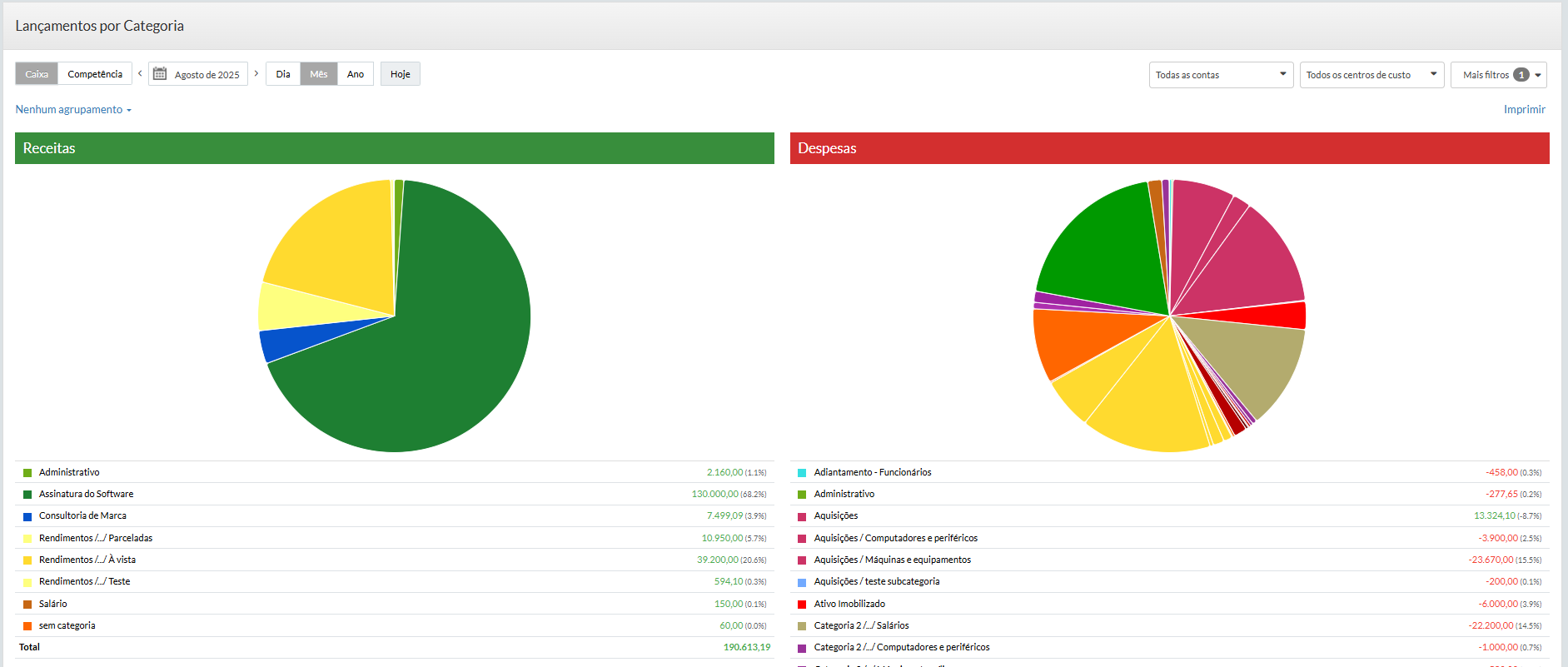Click Categoria 2 /../ Computadores e periféricos row
This screenshot has height=667, width=1568.
(1169, 647)
